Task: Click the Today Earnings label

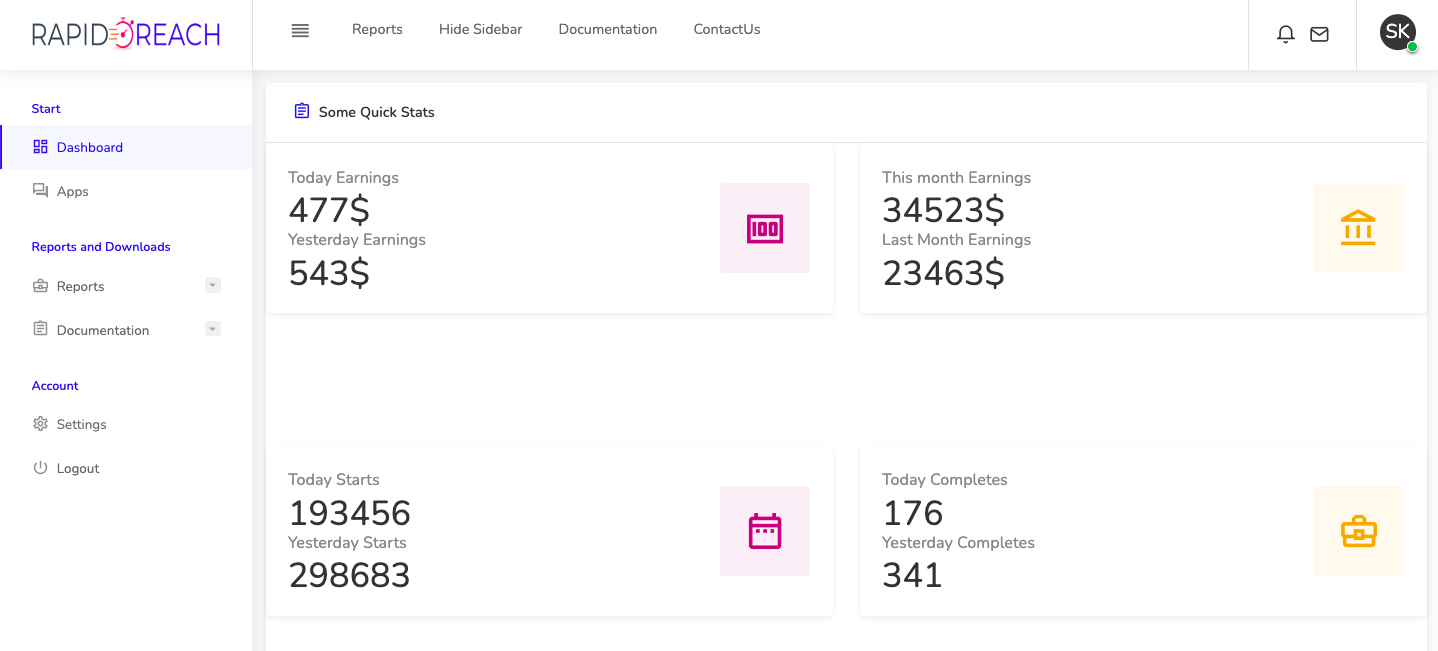Action: [x=343, y=178]
